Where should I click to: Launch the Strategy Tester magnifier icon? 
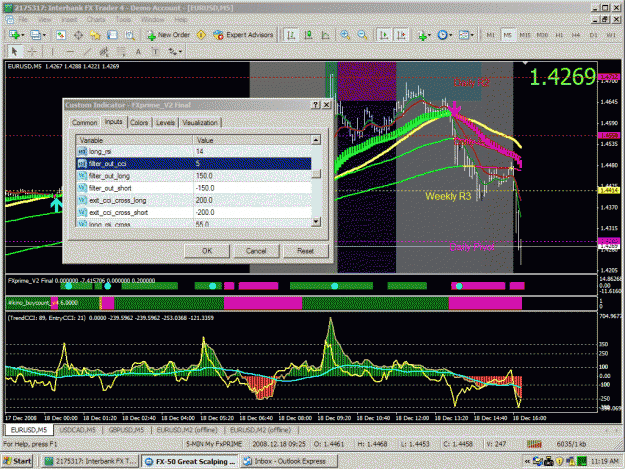pyautogui.click(x=130, y=35)
